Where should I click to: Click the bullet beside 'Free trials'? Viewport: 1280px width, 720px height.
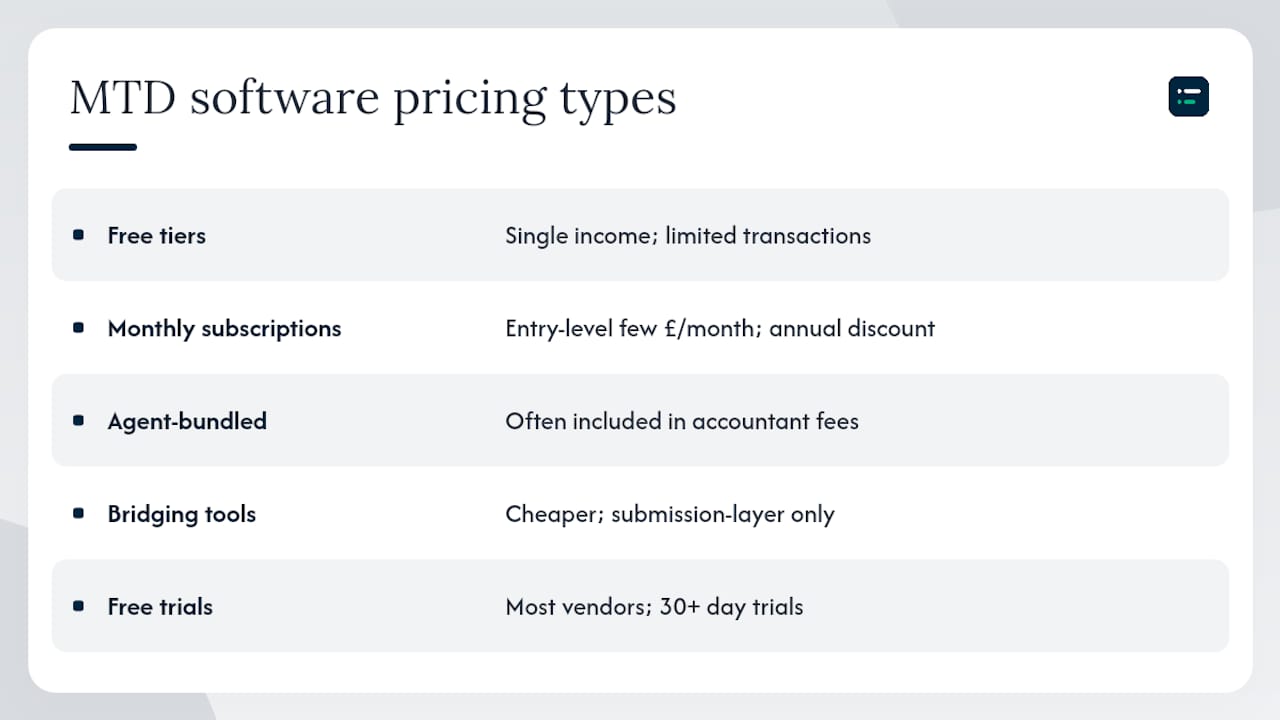79,606
